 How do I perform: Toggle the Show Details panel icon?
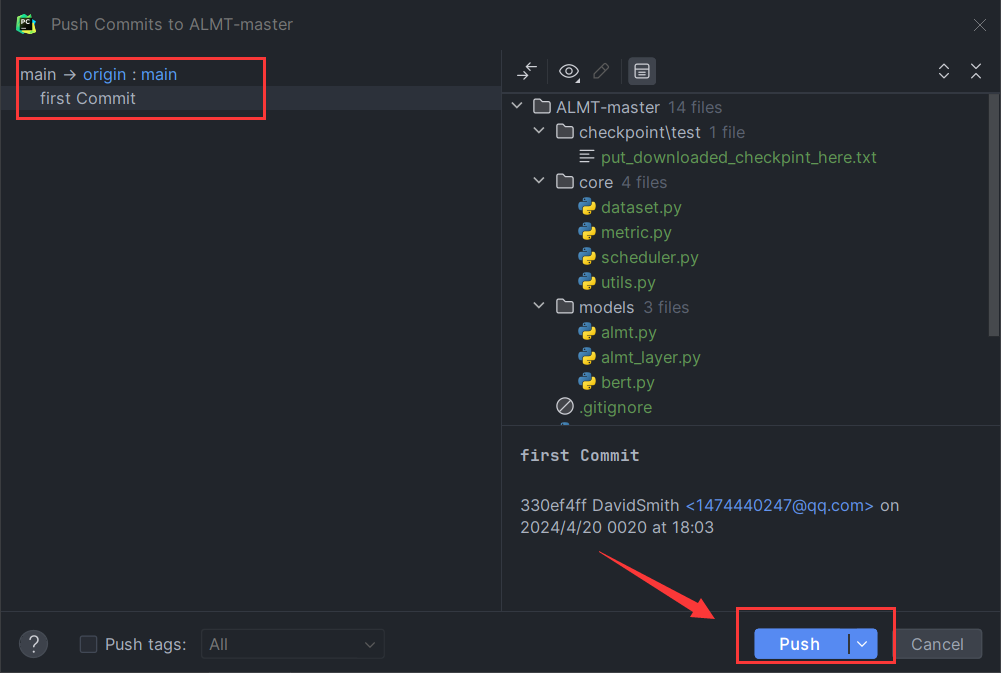pyautogui.click(x=642, y=71)
